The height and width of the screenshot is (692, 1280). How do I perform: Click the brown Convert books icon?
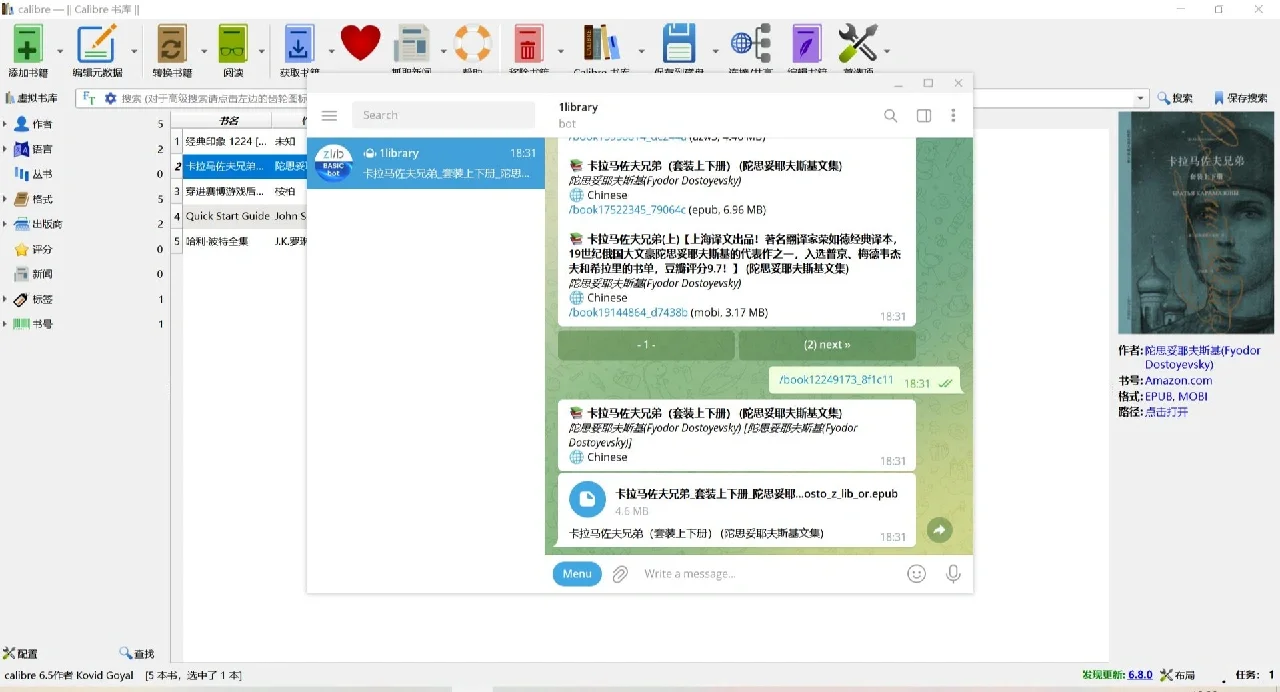[172, 44]
